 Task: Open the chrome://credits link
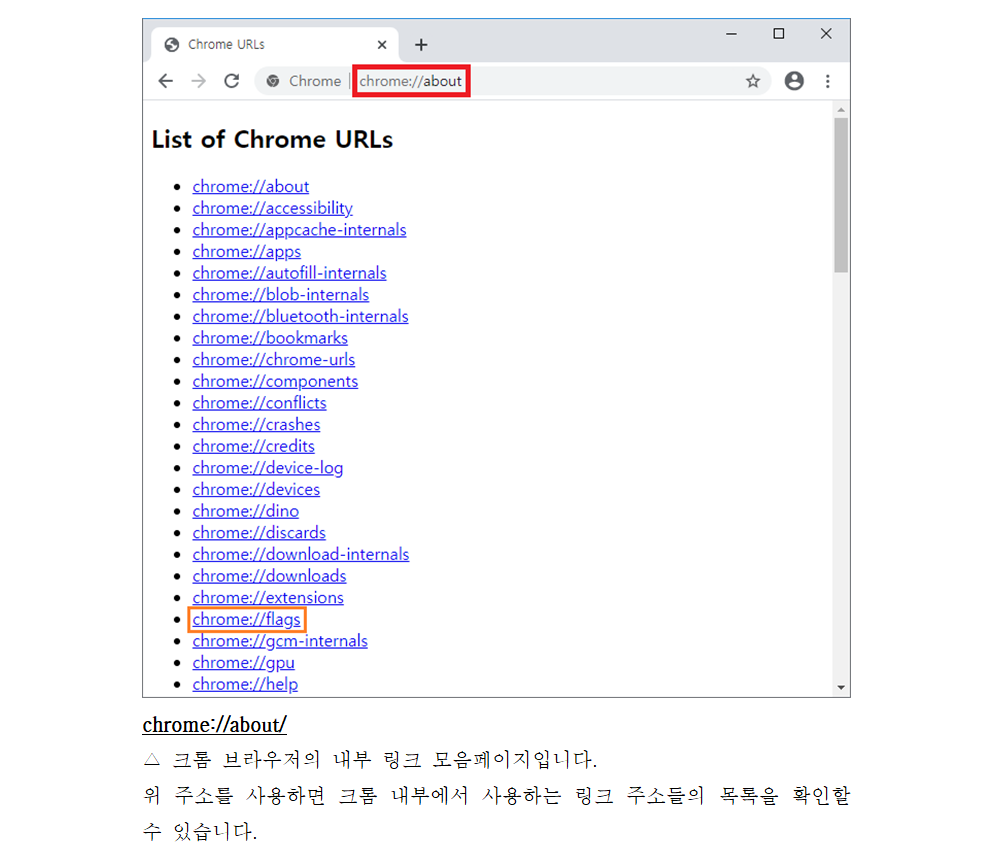253,446
